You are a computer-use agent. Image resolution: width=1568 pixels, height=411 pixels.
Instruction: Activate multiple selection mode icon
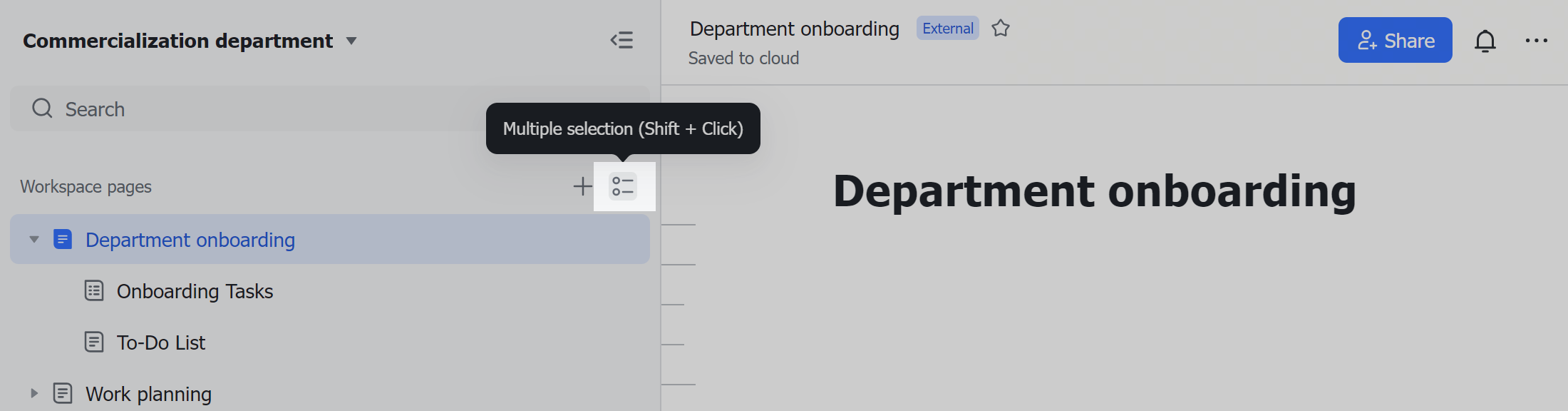pos(623,186)
